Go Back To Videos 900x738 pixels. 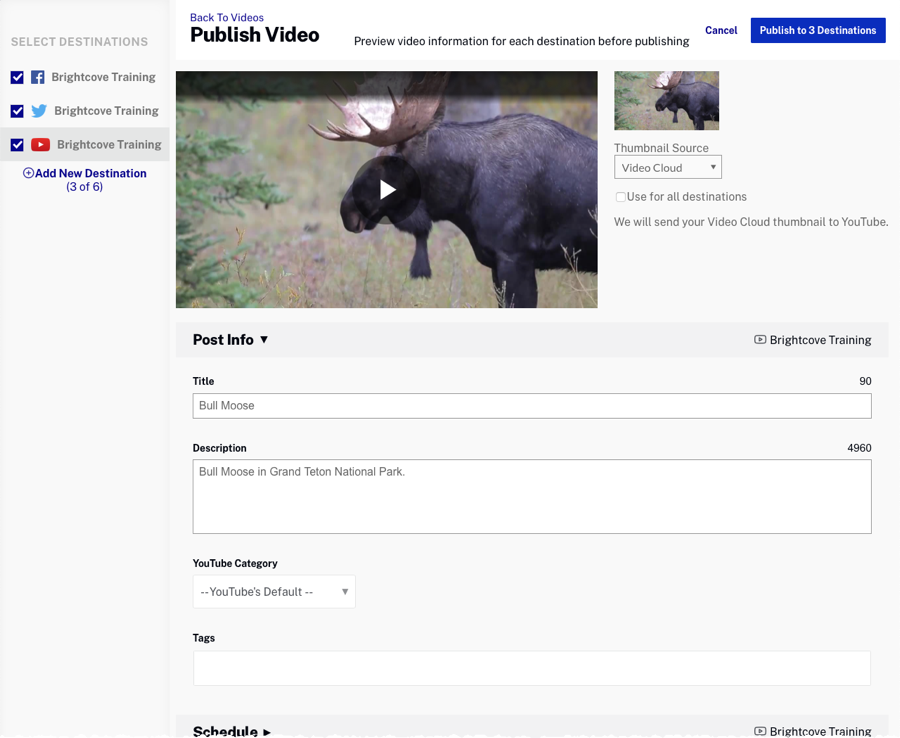[227, 17]
